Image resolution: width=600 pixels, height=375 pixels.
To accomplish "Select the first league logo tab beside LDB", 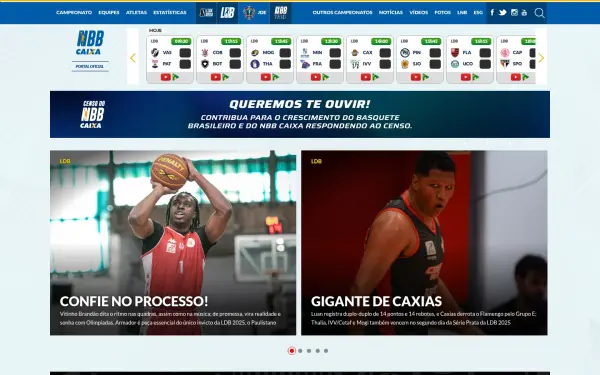I will 206,13.
